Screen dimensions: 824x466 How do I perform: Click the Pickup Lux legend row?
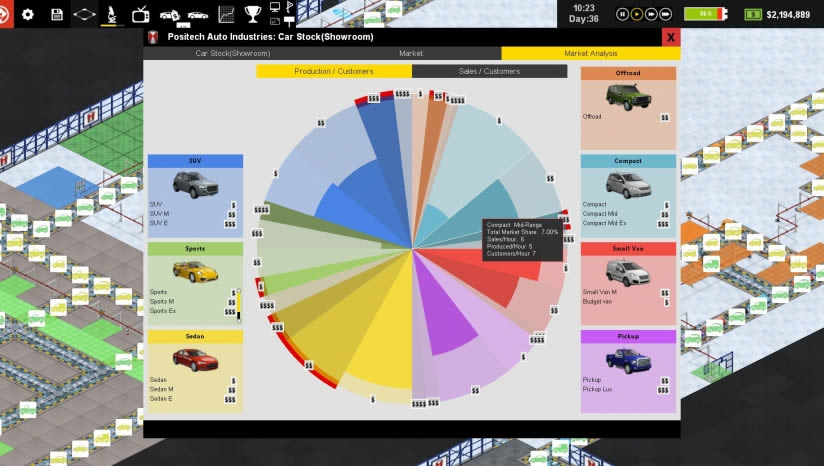(626, 389)
